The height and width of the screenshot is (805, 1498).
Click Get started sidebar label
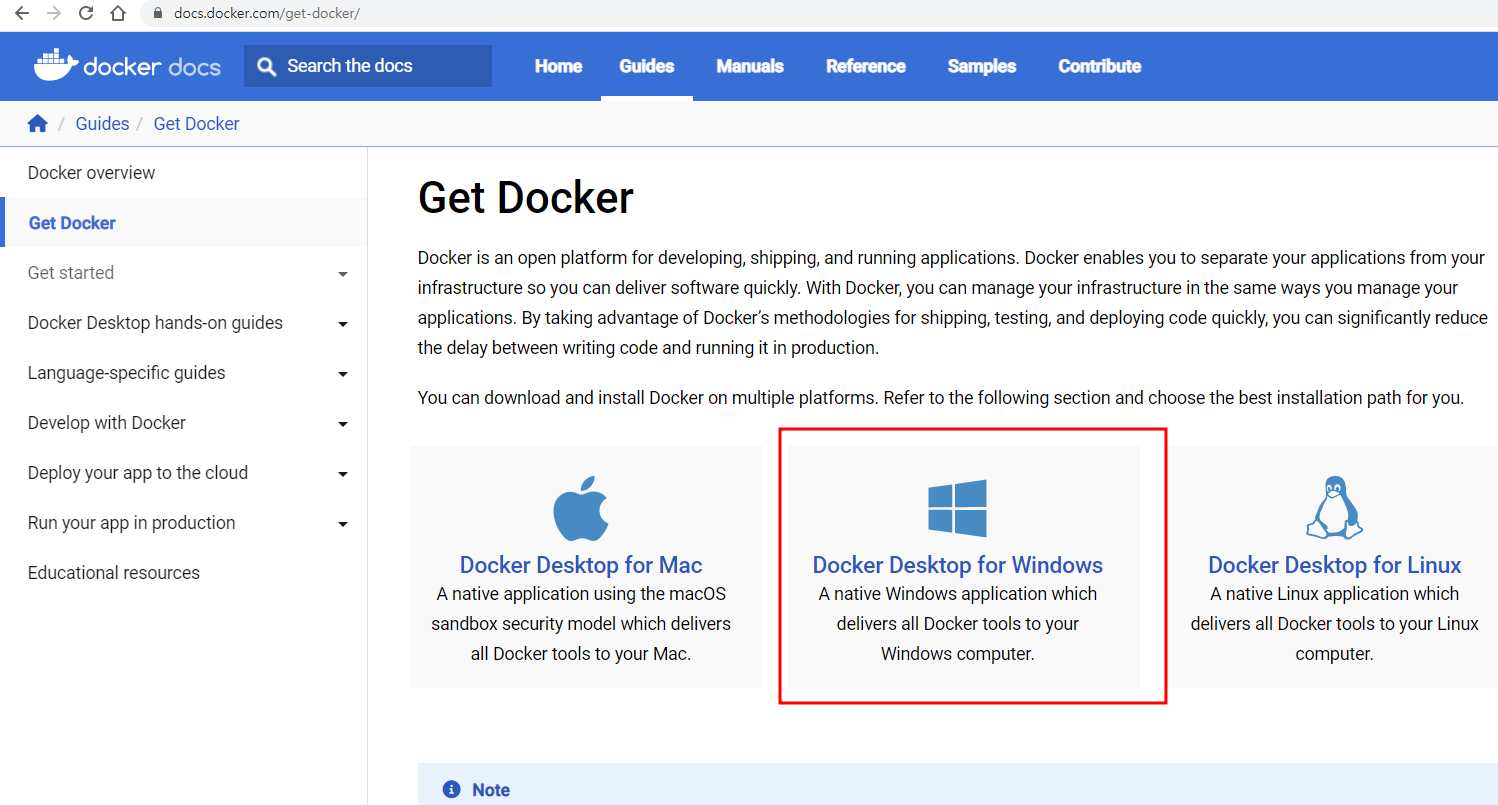tap(71, 273)
